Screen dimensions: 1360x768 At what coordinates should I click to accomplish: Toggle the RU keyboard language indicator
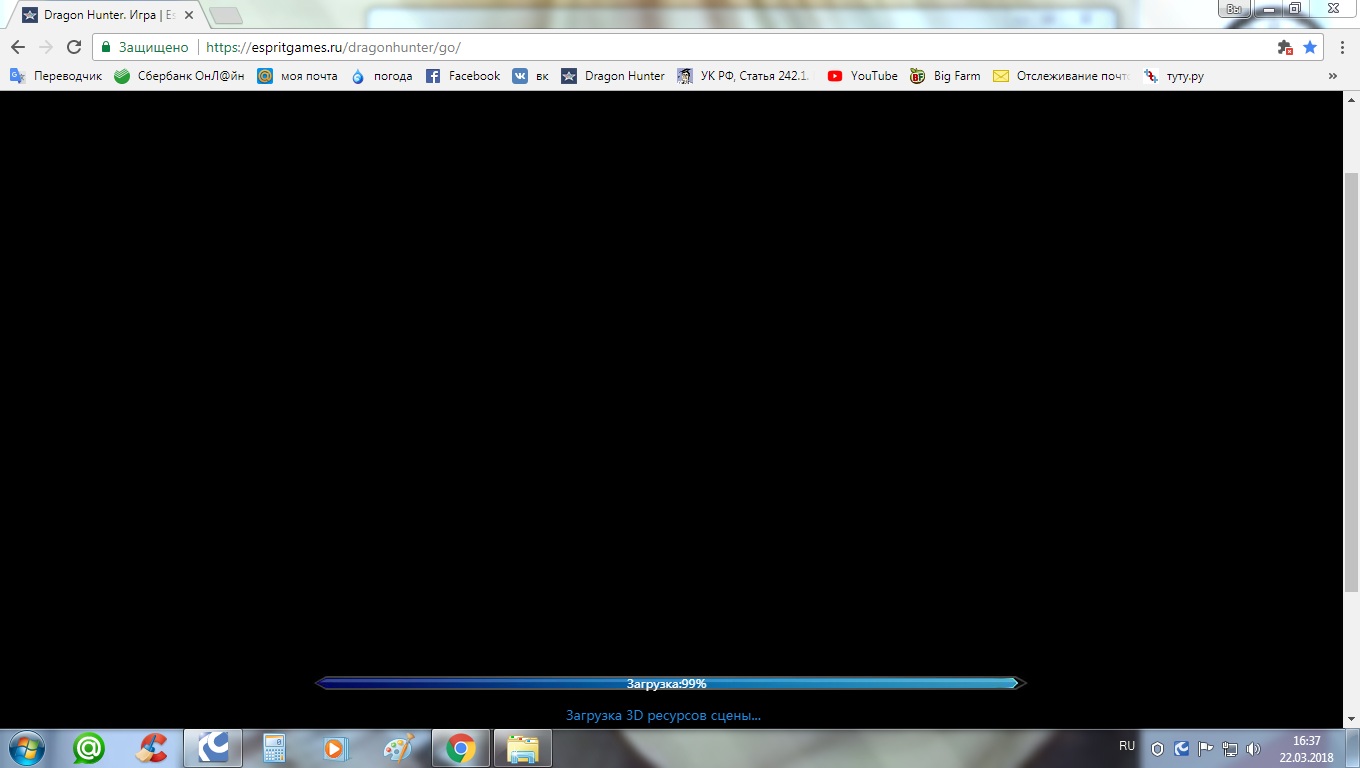pyautogui.click(x=1127, y=746)
